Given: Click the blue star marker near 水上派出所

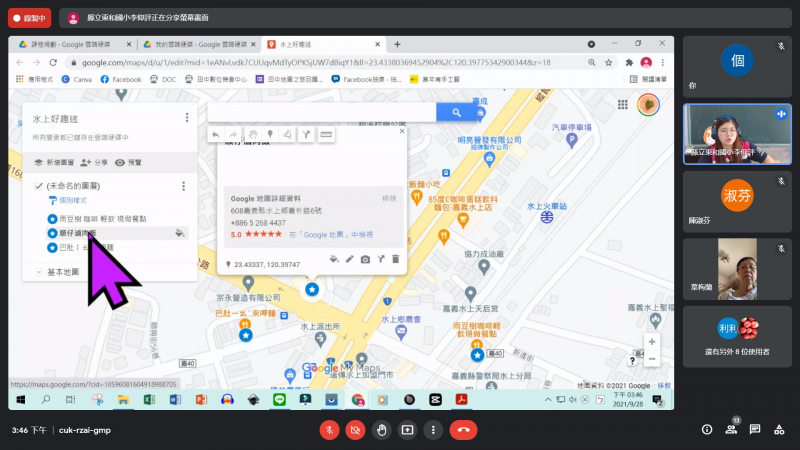Looking at the screenshot, I should (x=312, y=289).
